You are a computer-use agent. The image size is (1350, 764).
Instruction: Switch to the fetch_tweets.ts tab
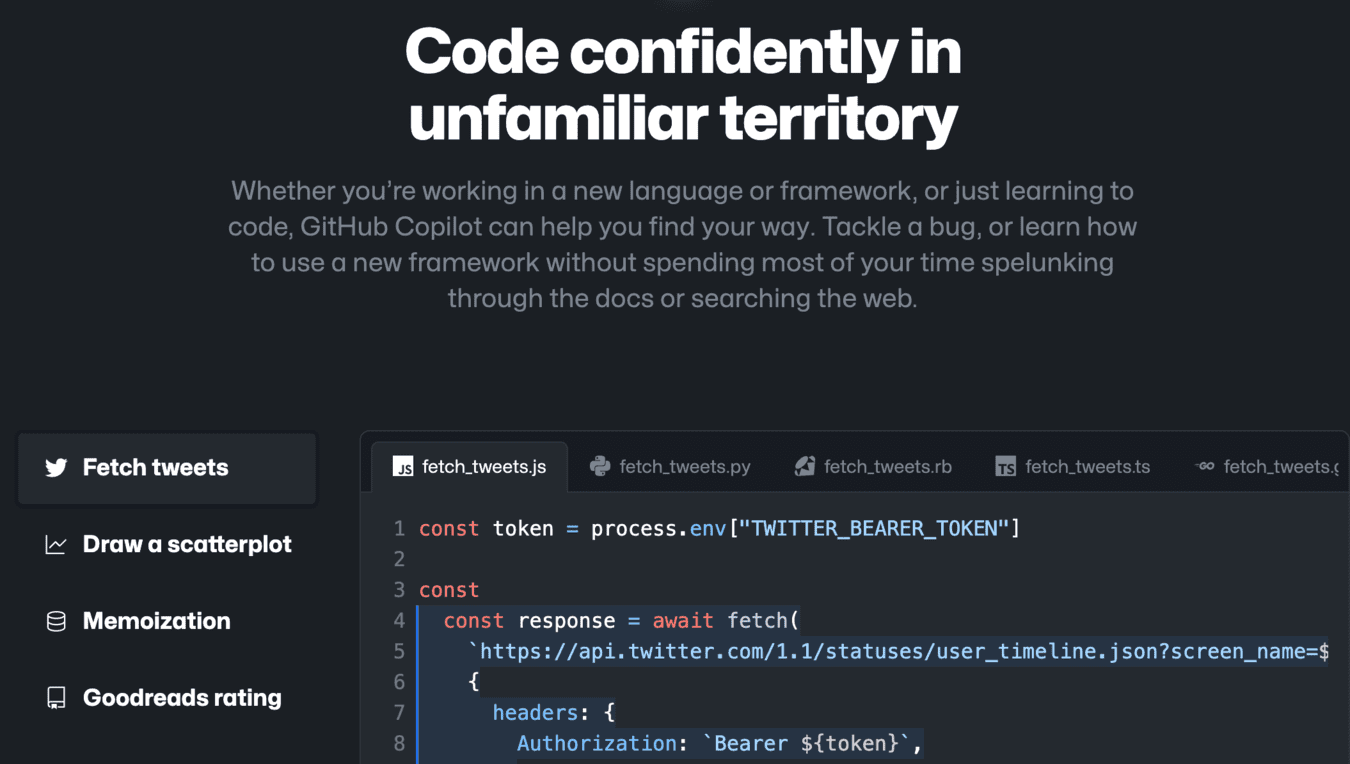pyautogui.click(x=1073, y=467)
